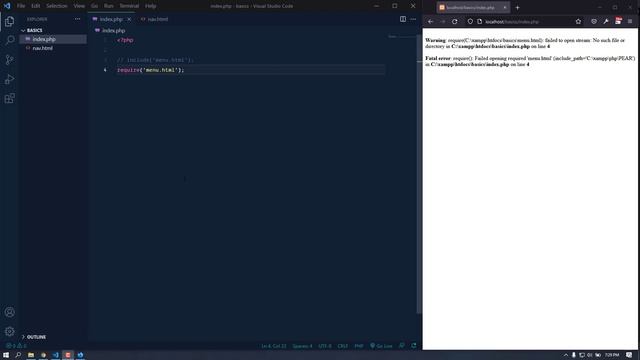Viewport: 640px width, 360px height.
Task: Click the notifications bell in VS Code status bar
Action: (414, 346)
